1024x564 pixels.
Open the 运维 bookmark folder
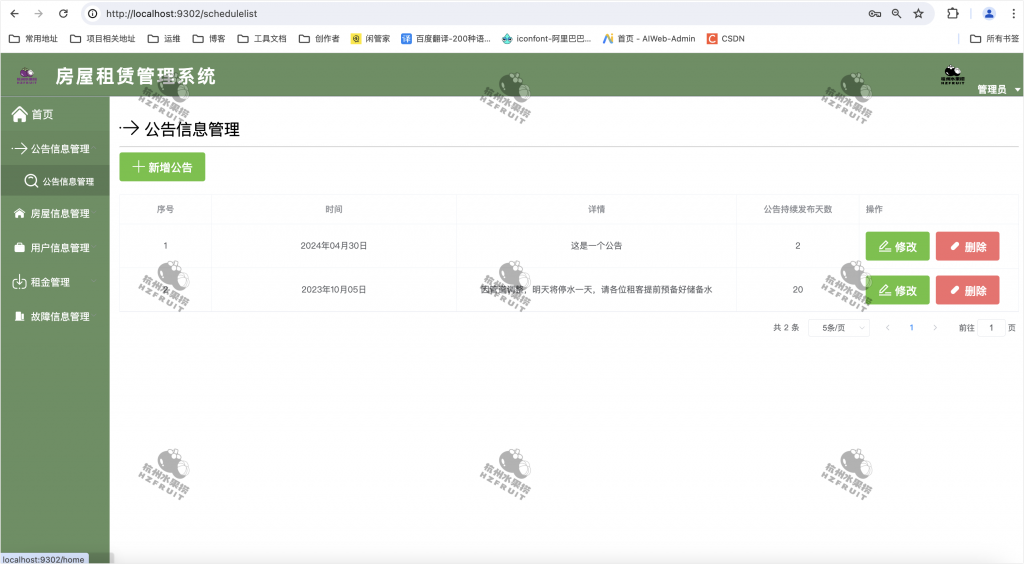coord(164,39)
